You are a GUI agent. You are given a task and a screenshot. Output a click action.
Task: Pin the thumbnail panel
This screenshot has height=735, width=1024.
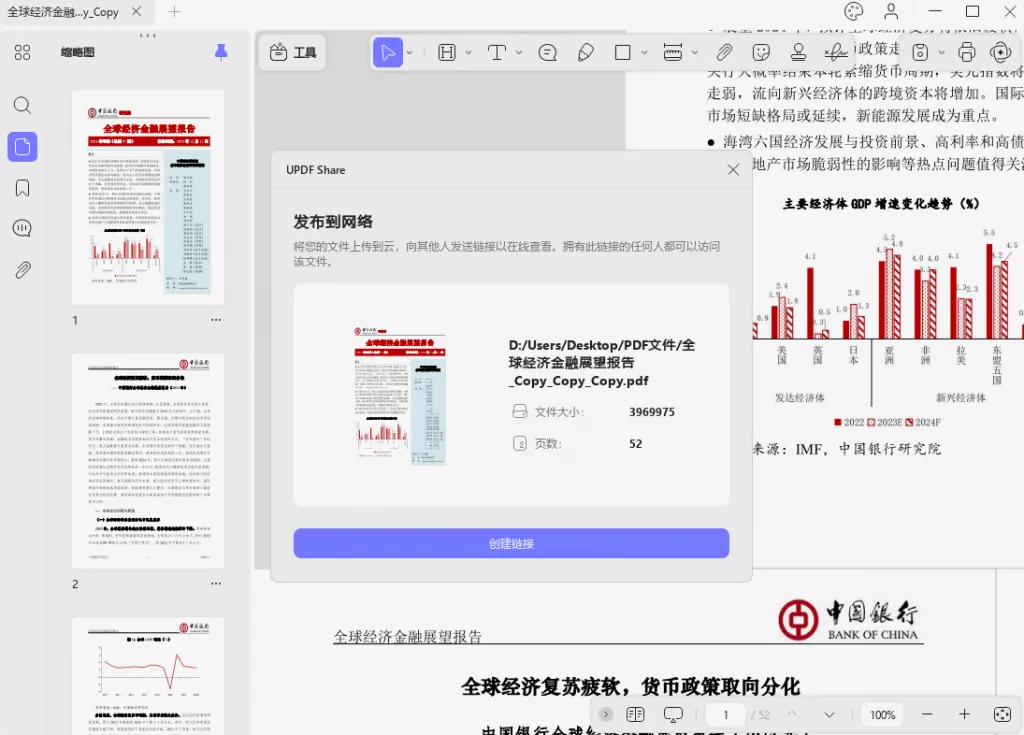coord(220,51)
